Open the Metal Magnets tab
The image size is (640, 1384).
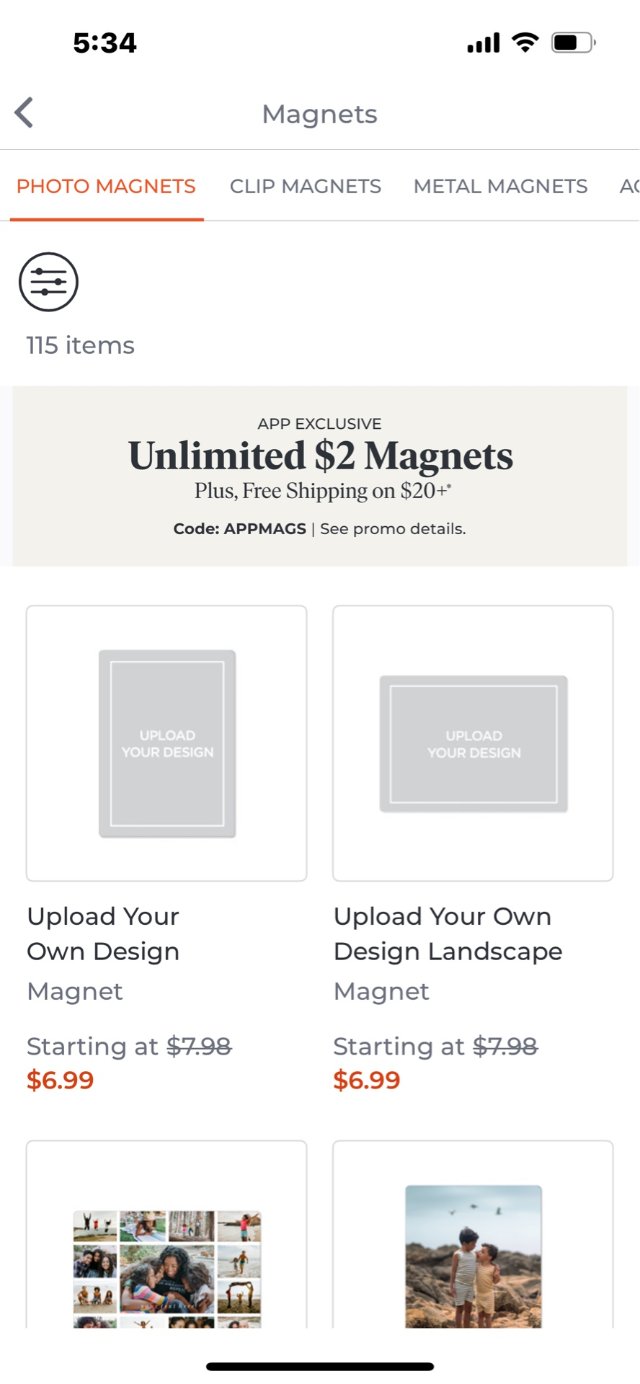click(500, 186)
